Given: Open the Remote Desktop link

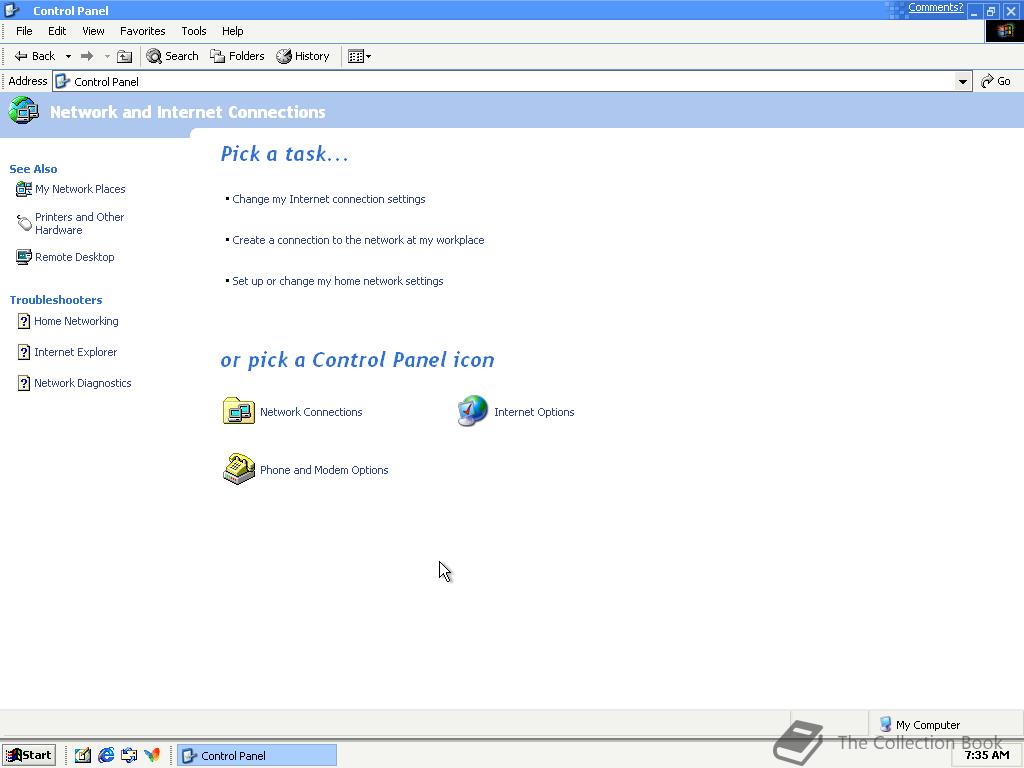Looking at the screenshot, I should tap(74, 257).
